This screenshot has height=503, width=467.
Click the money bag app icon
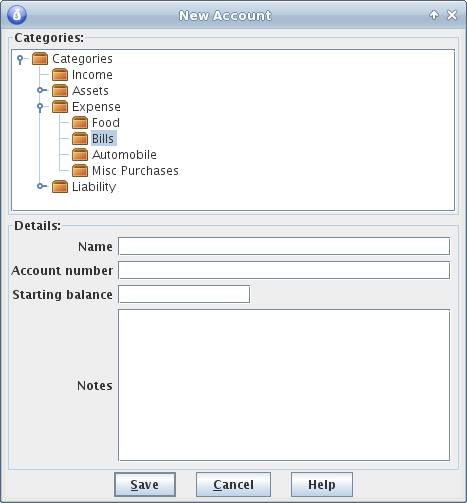click(x=17, y=15)
